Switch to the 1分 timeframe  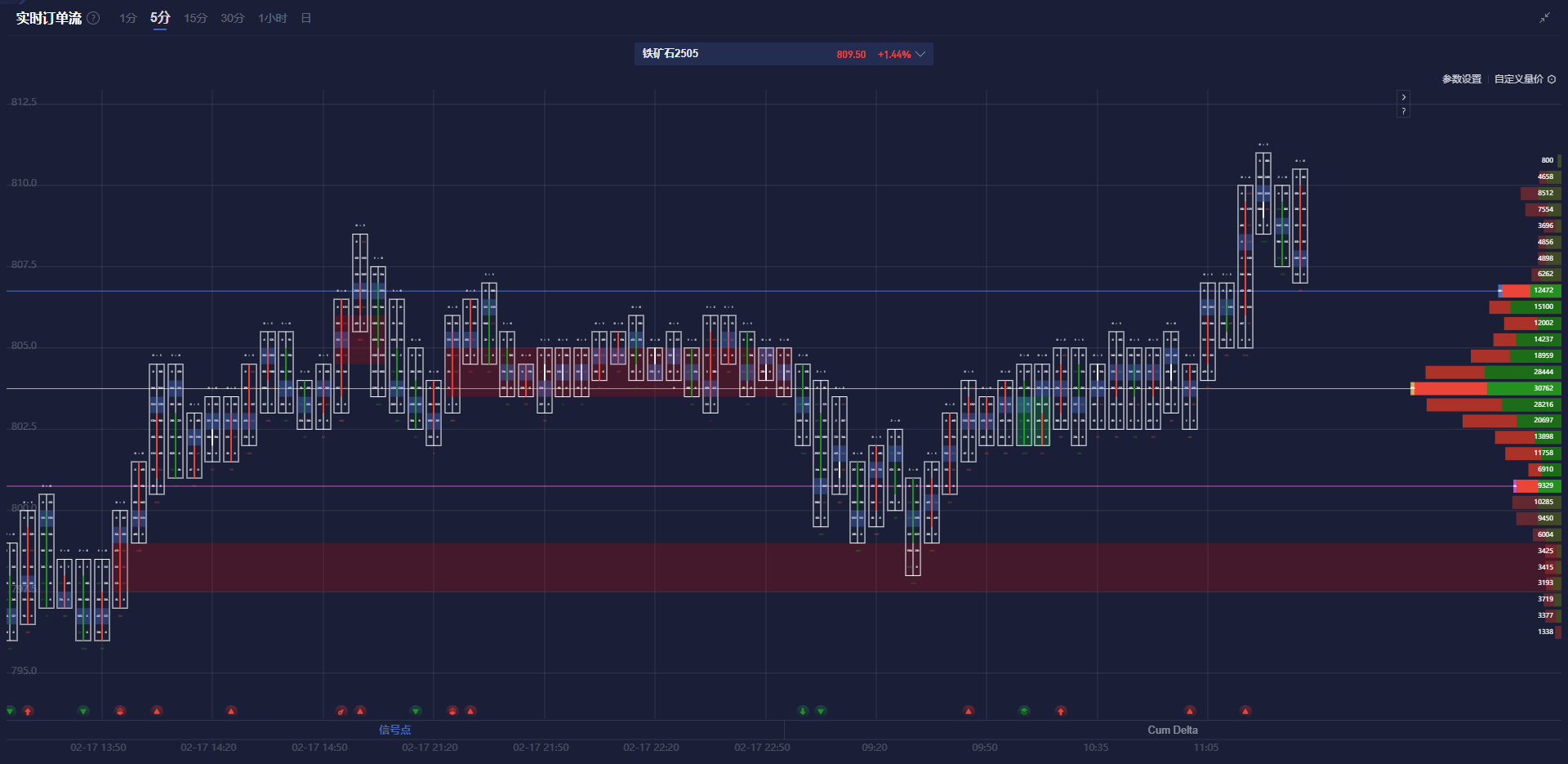(x=127, y=18)
